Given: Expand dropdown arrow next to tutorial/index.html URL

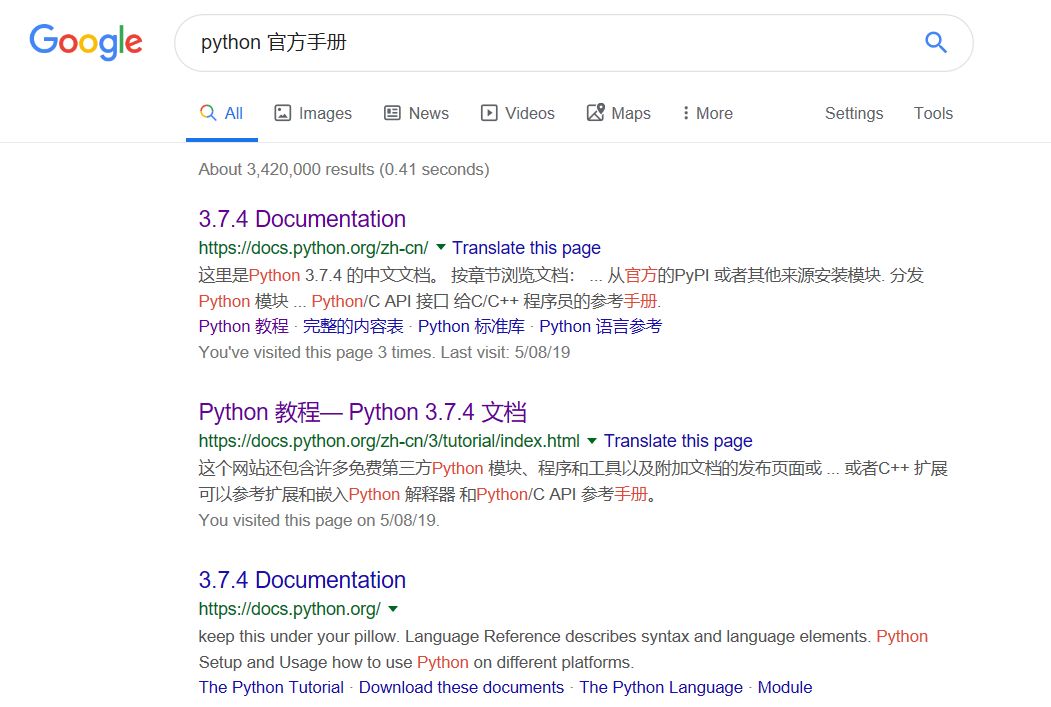Looking at the screenshot, I should [x=592, y=441].
